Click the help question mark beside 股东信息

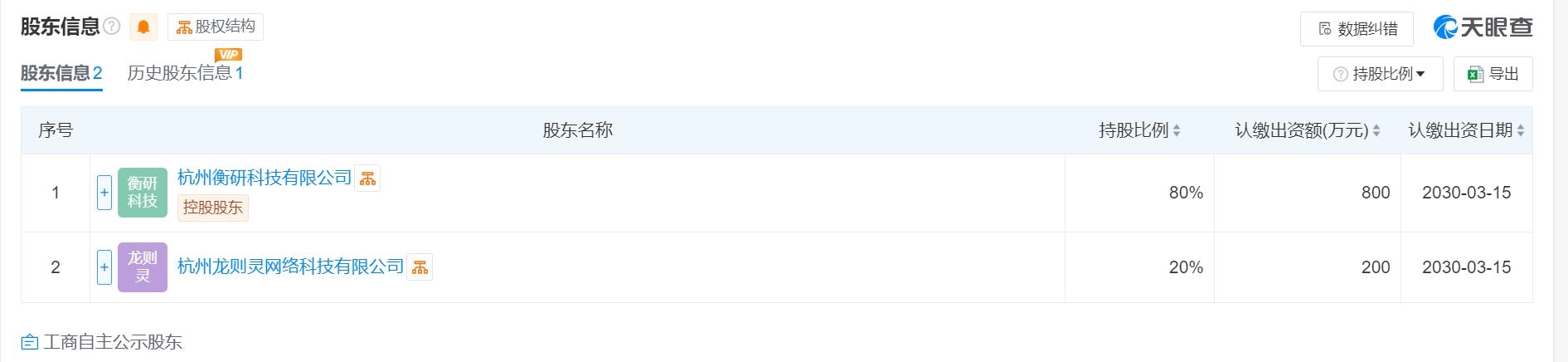click(112, 27)
